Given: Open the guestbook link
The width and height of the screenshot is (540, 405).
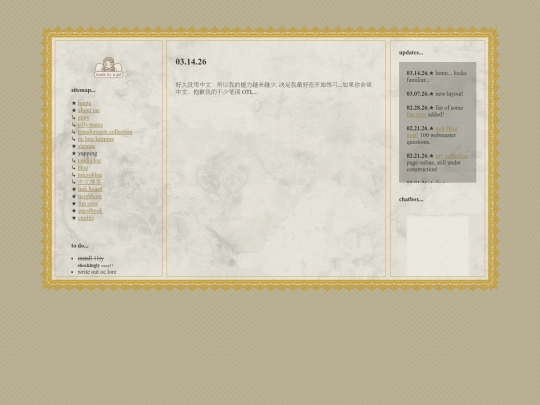Looking at the screenshot, I should 90,211.
